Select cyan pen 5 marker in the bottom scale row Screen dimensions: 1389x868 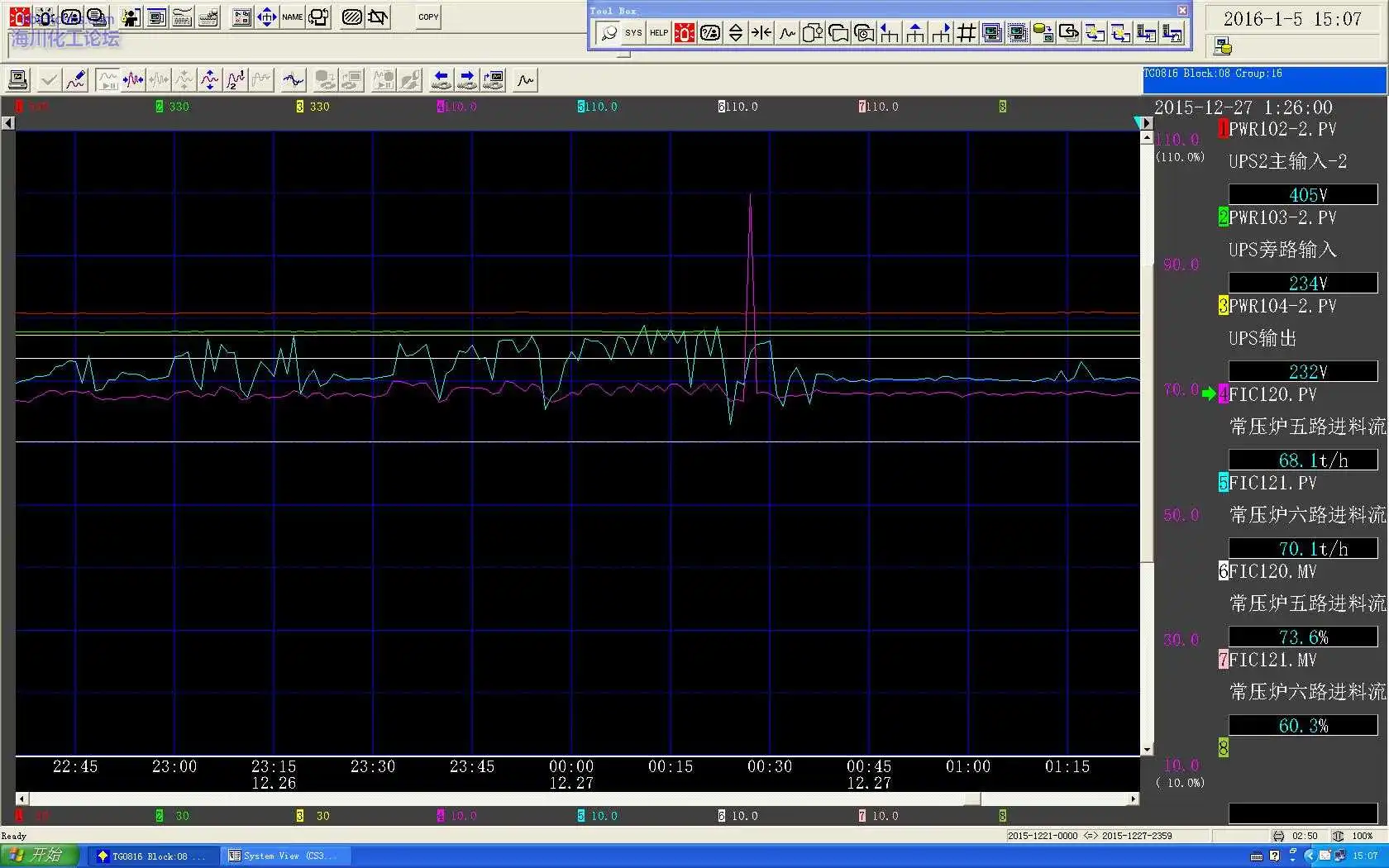tap(581, 816)
